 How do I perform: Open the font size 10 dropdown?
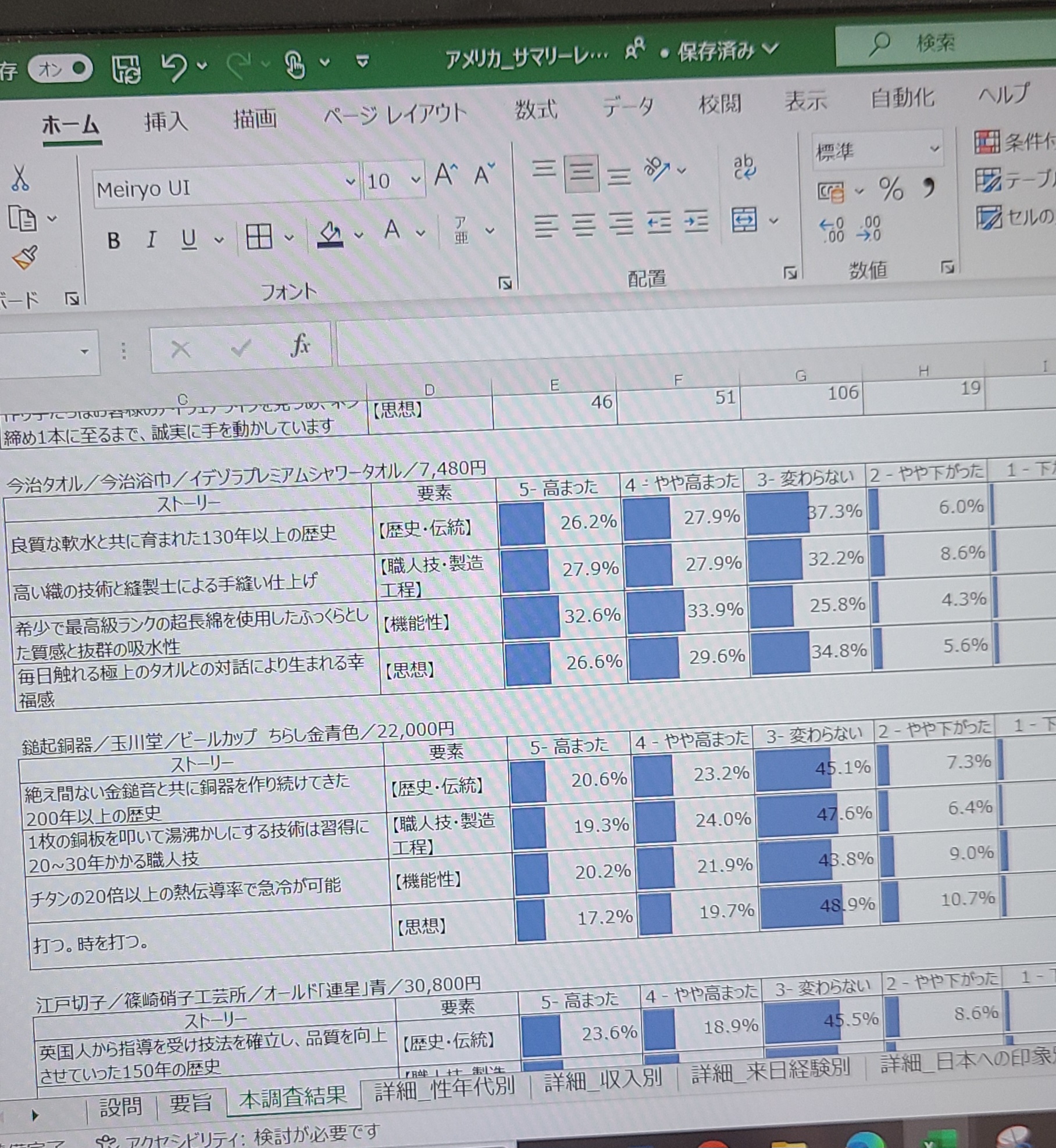415,180
